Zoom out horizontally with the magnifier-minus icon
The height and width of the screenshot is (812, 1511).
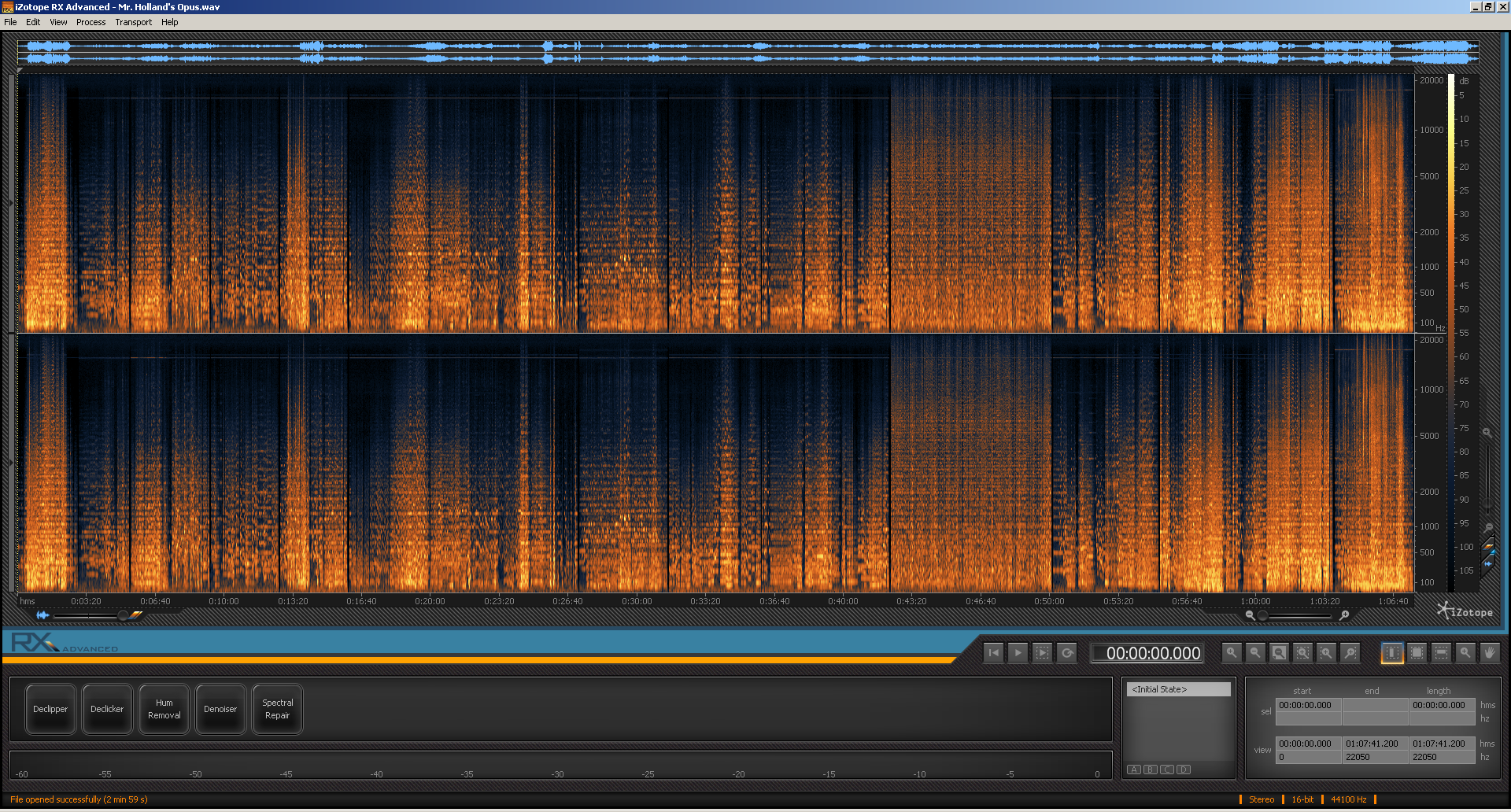click(x=1255, y=652)
